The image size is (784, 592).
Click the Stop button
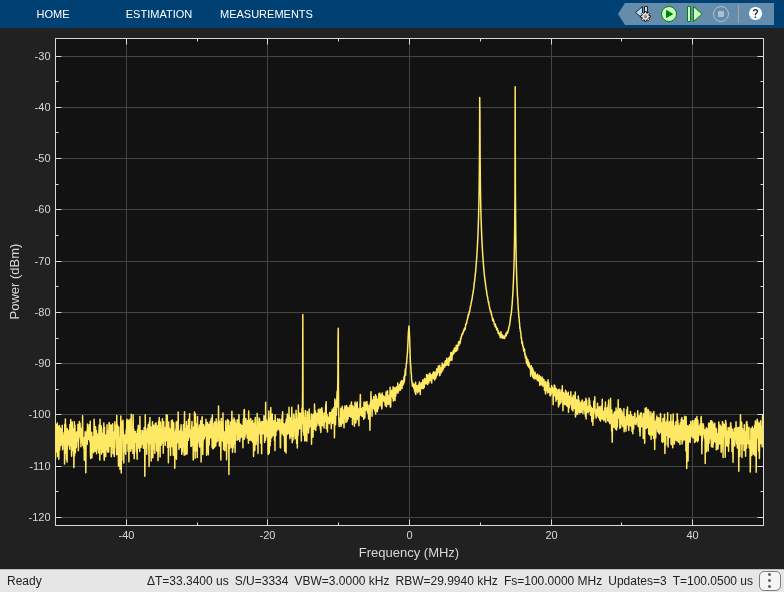720,14
